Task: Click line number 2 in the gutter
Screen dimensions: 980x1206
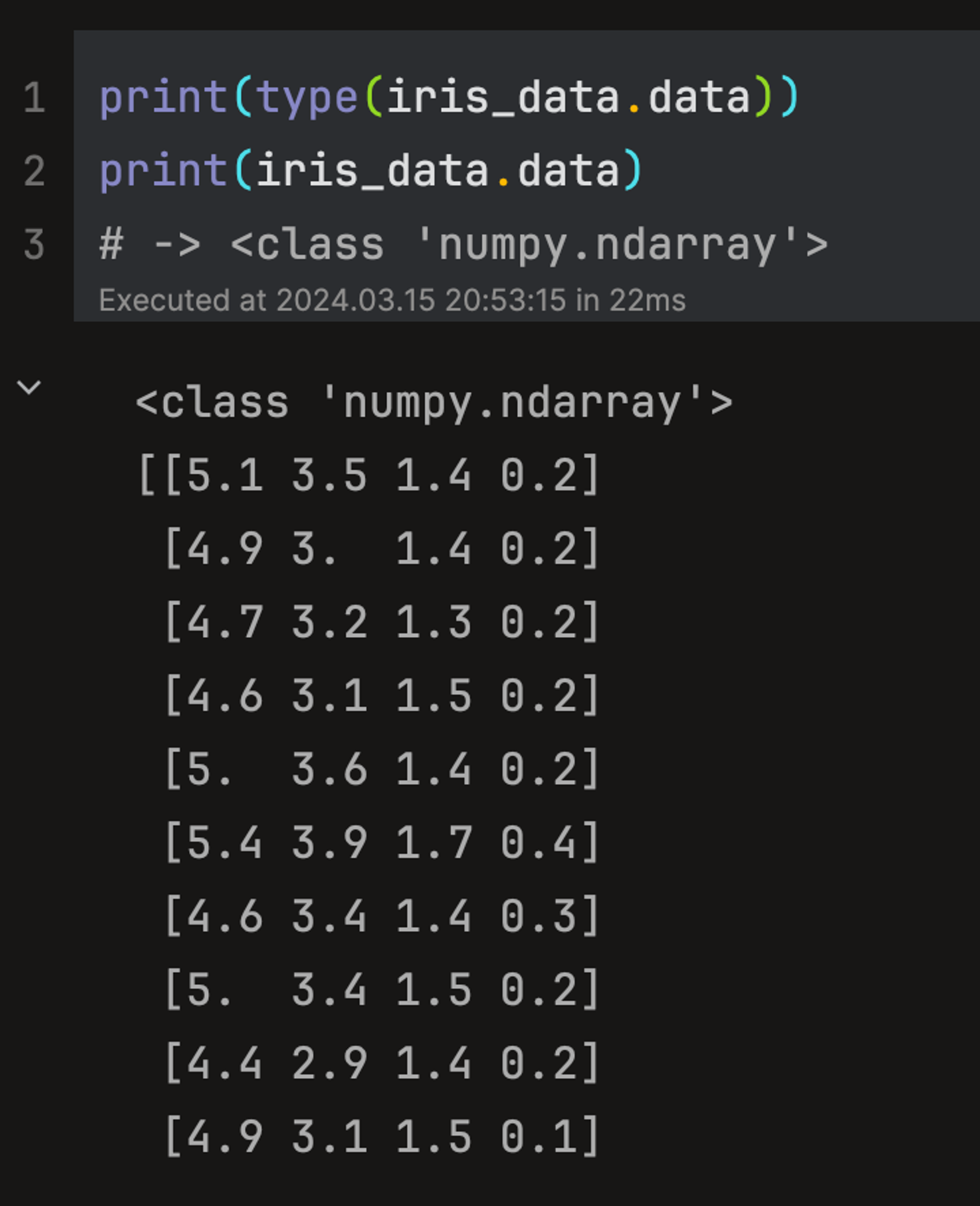Action: point(34,170)
